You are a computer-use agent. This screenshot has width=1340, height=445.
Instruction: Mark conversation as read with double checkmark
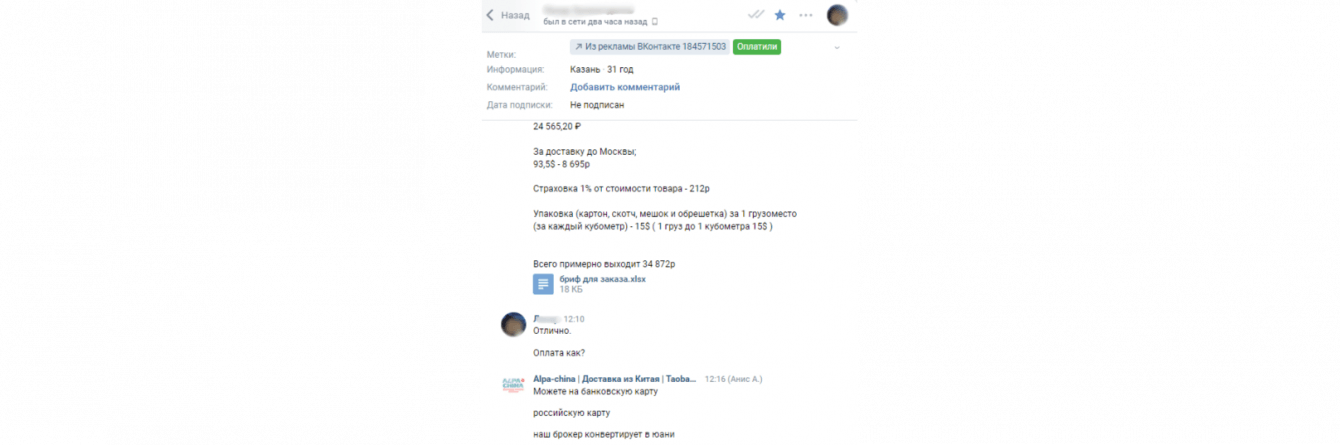[x=756, y=15]
